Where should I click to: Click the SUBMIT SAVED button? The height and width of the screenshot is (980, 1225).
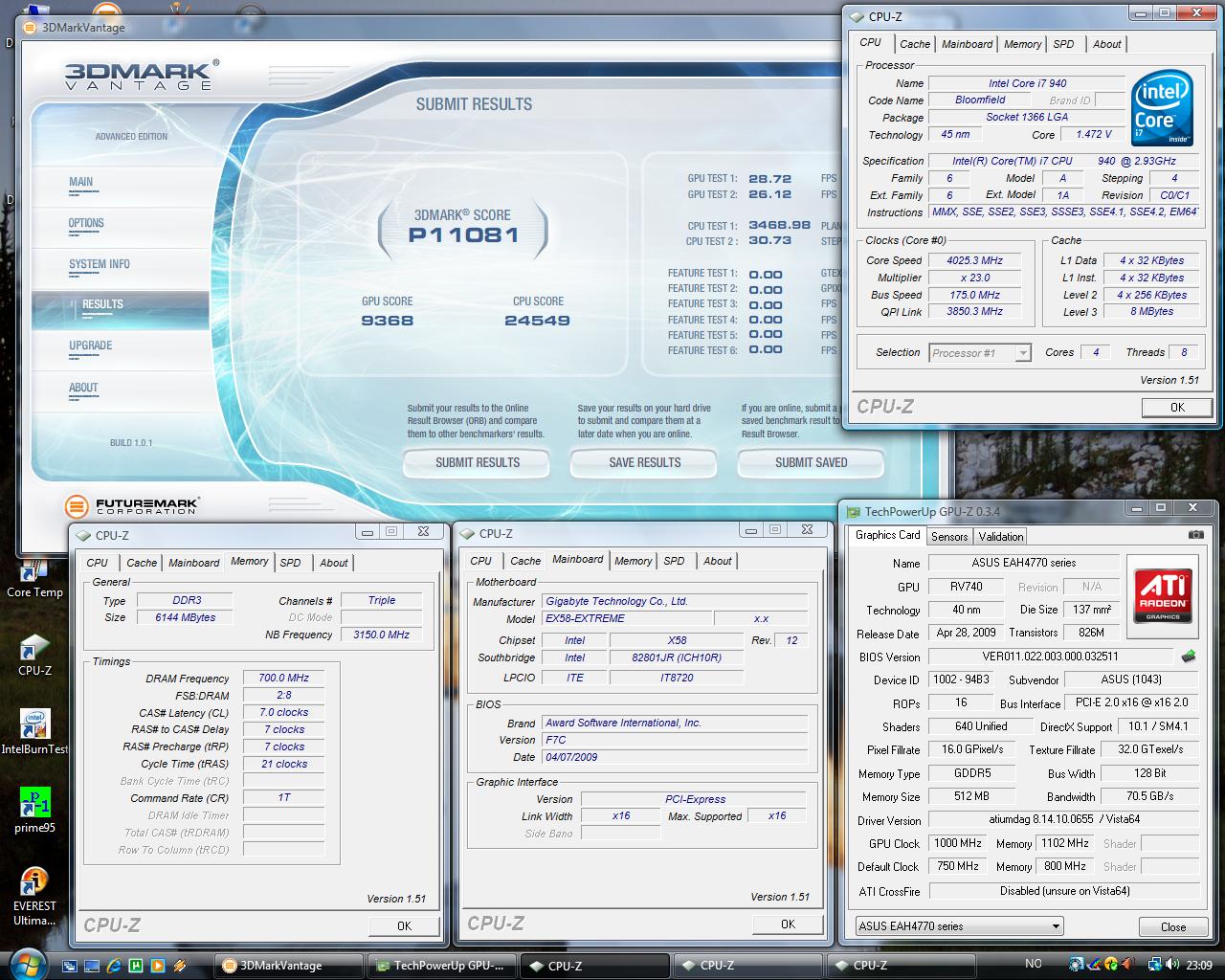(812, 462)
